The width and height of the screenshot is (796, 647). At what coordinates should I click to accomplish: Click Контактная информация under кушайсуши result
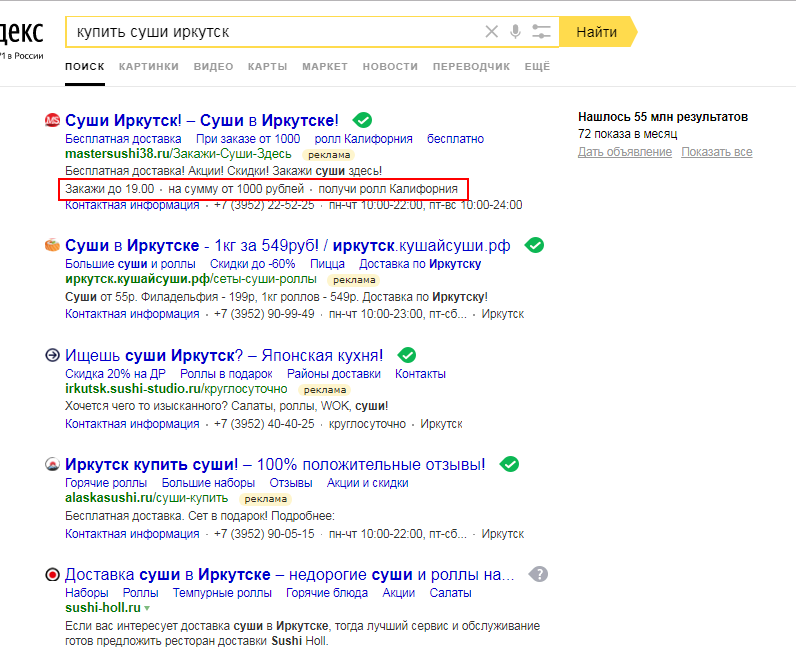pos(132,314)
